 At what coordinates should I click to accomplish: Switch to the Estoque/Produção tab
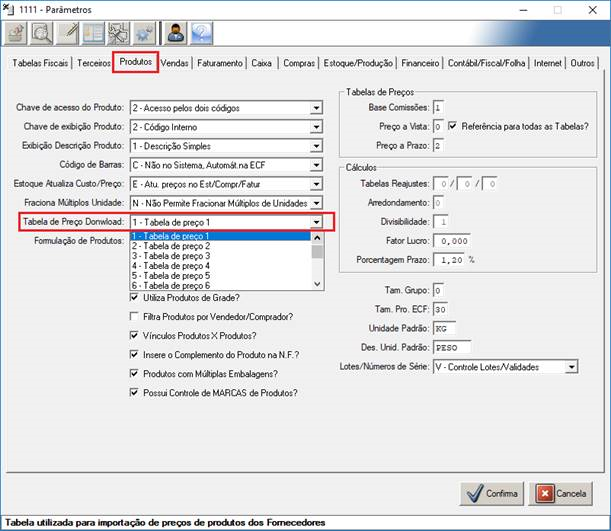coord(358,63)
